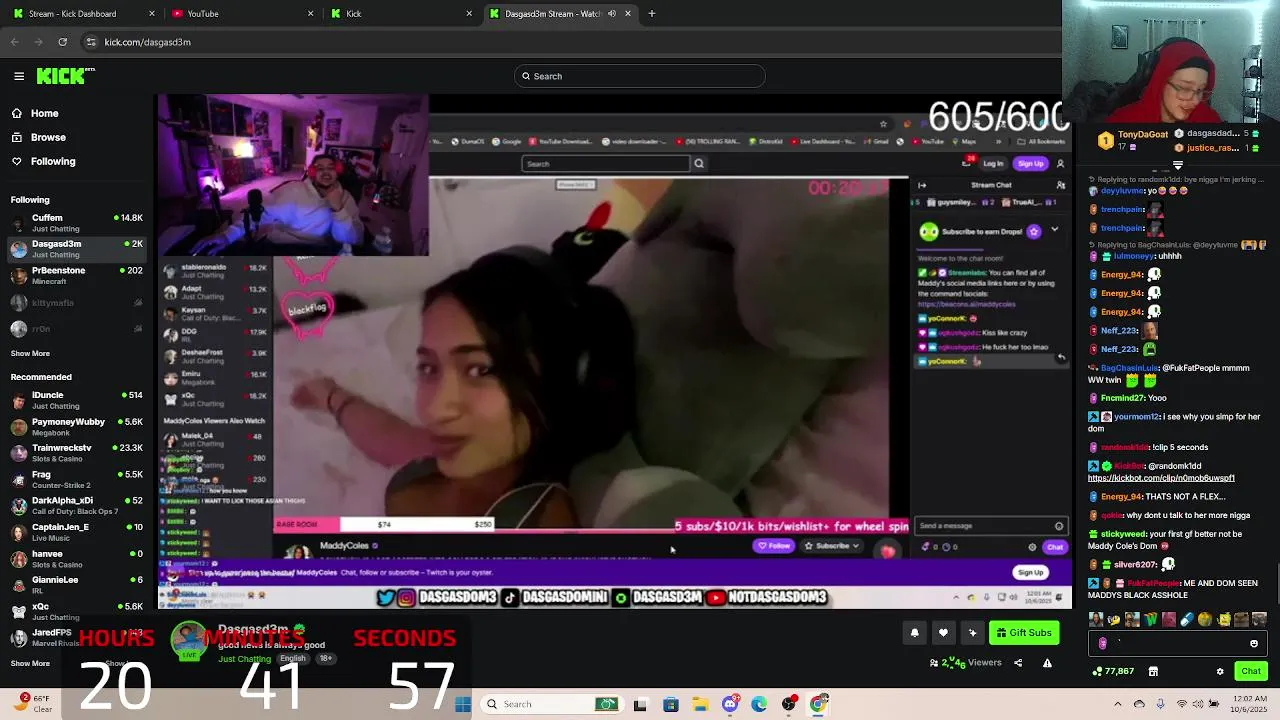Open PrBeenstone channel in Following list
This screenshot has height=720, width=1280.
click(x=77, y=275)
